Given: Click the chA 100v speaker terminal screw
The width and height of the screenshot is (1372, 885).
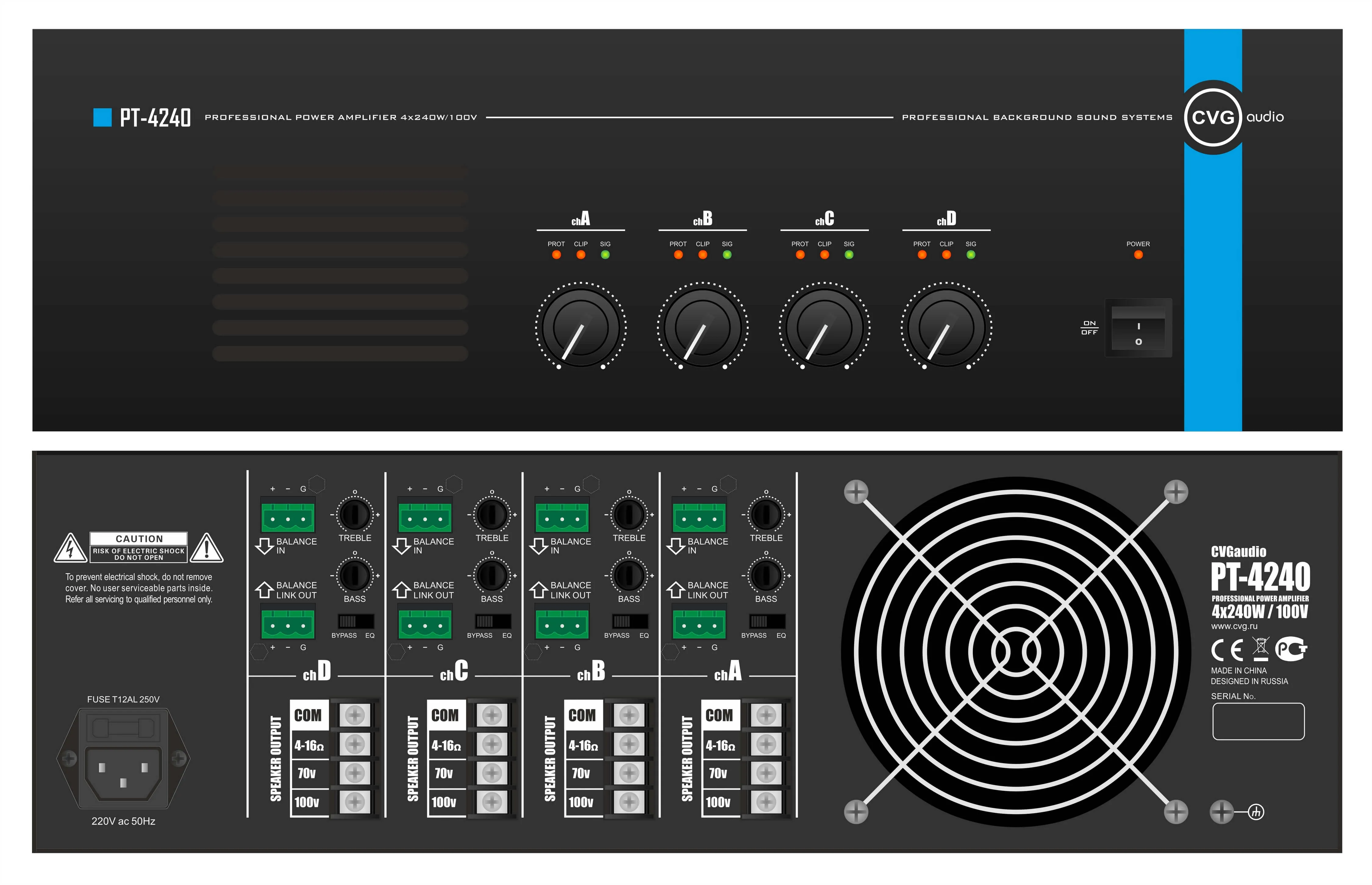Looking at the screenshot, I should pos(766,802).
